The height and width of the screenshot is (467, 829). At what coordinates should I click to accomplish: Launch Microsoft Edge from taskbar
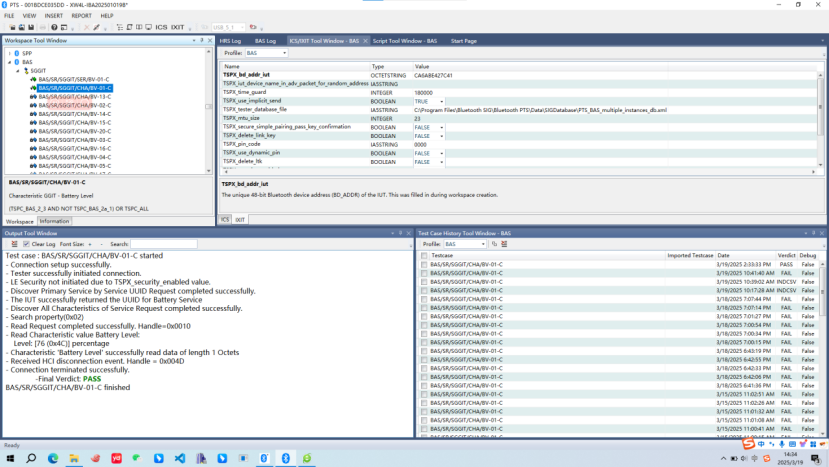click(53, 458)
